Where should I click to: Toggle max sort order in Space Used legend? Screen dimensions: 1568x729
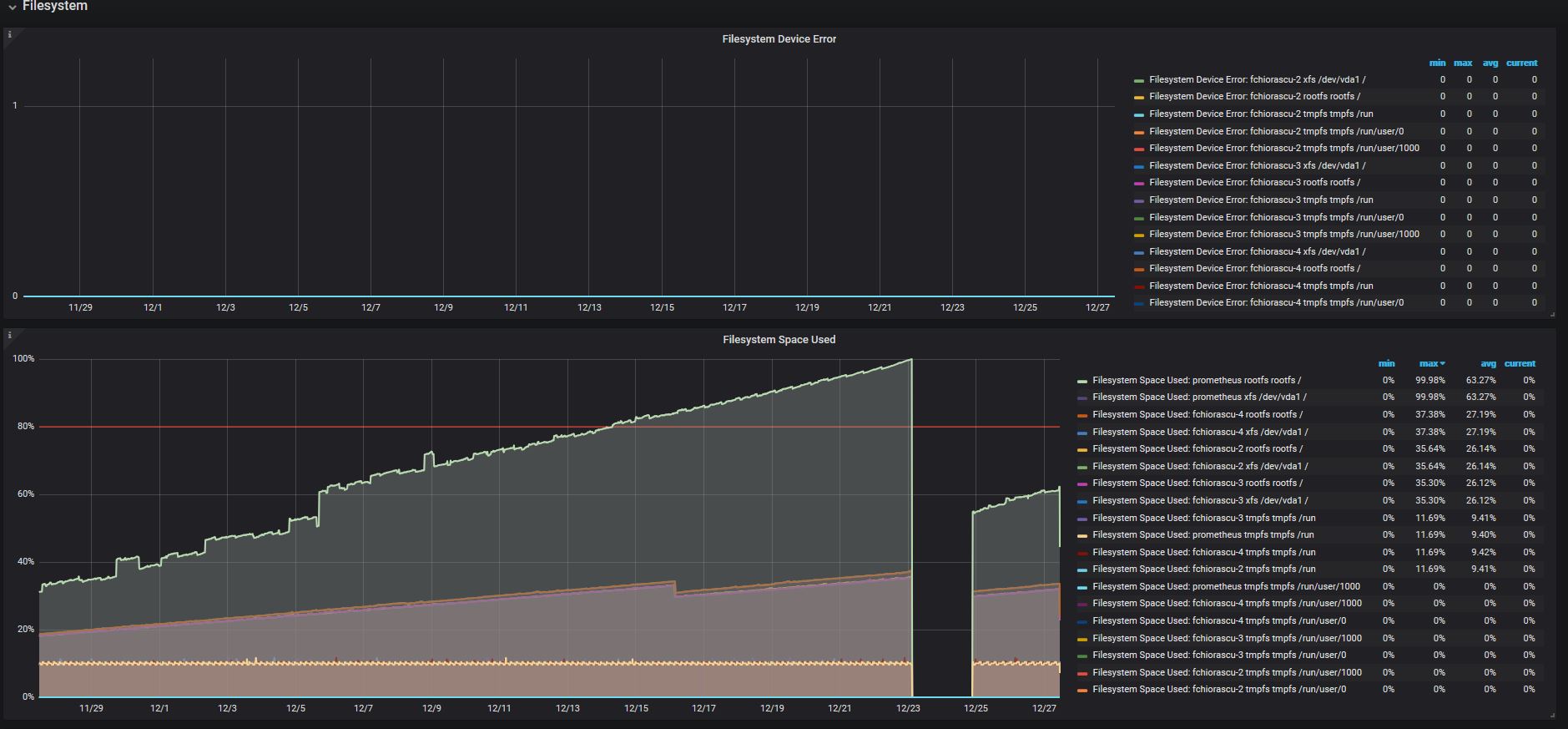pos(1432,363)
